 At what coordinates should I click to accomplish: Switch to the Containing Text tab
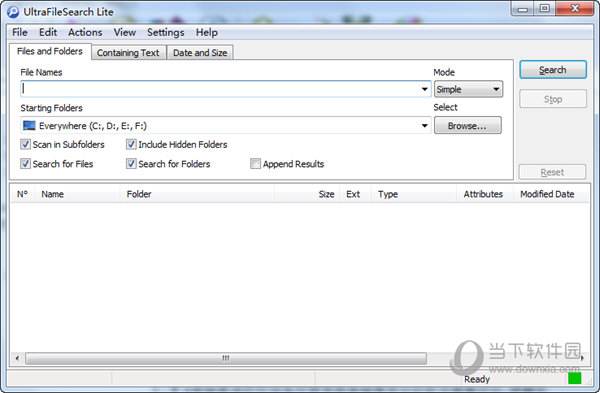[128, 53]
